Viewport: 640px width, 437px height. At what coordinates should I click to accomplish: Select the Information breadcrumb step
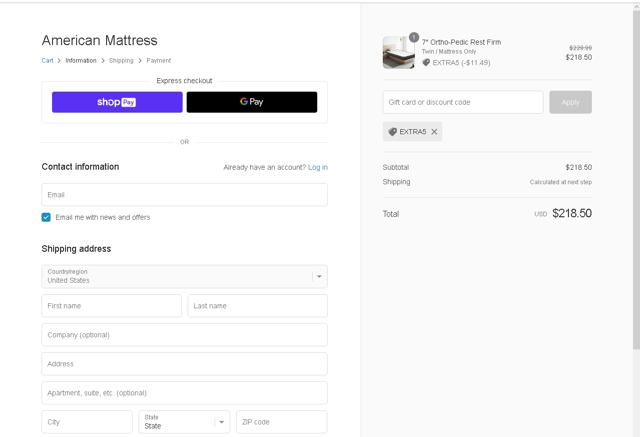click(x=81, y=60)
